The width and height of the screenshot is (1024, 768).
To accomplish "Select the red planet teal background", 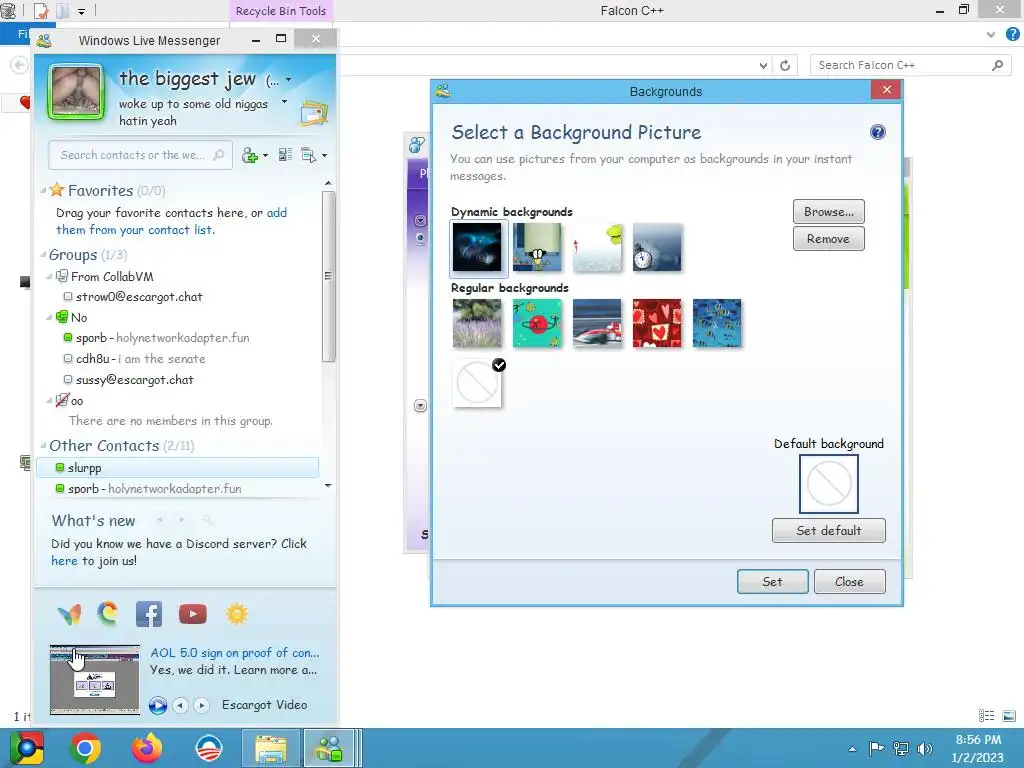I will point(537,323).
